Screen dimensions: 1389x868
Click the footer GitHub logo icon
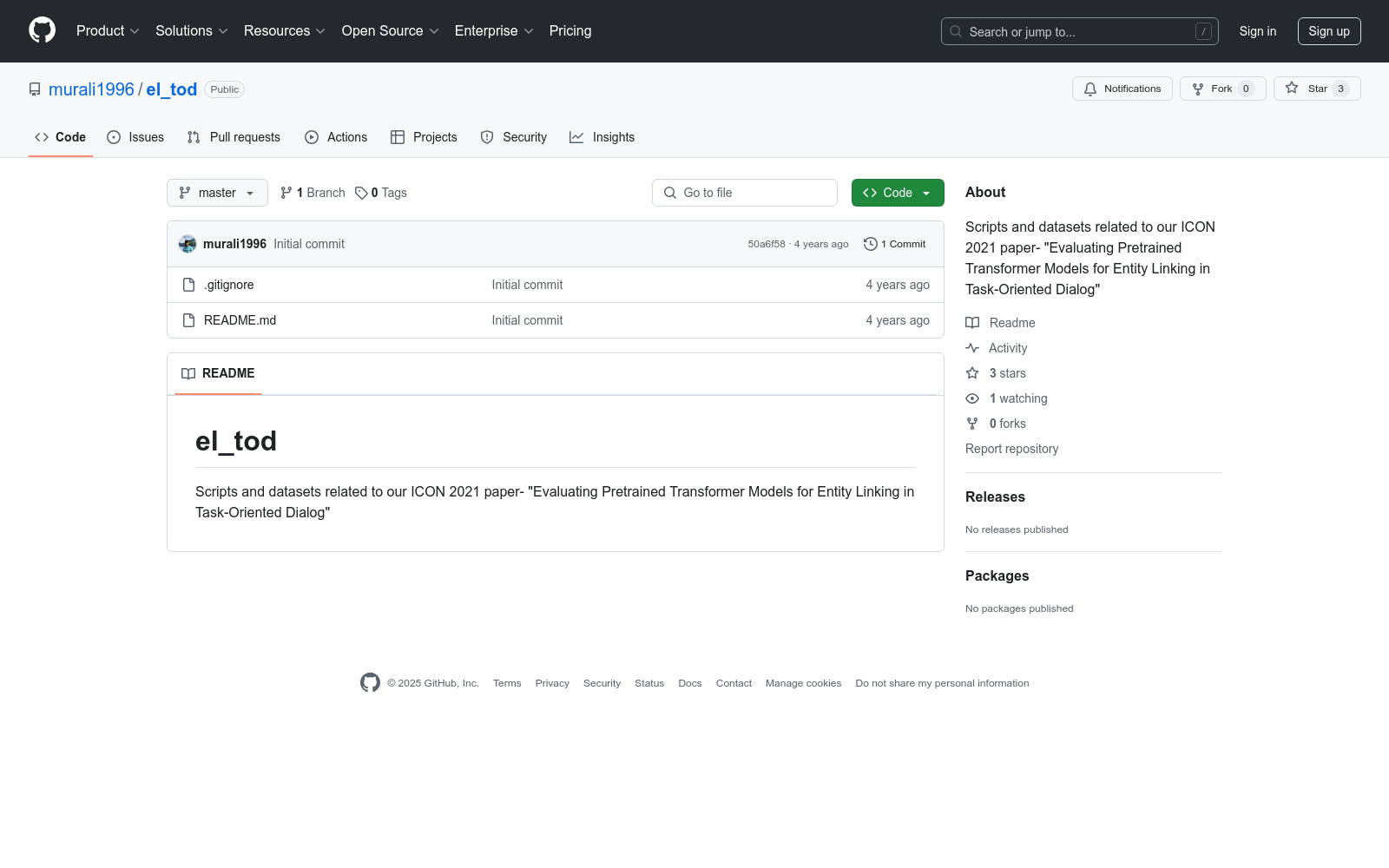click(x=370, y=683)
